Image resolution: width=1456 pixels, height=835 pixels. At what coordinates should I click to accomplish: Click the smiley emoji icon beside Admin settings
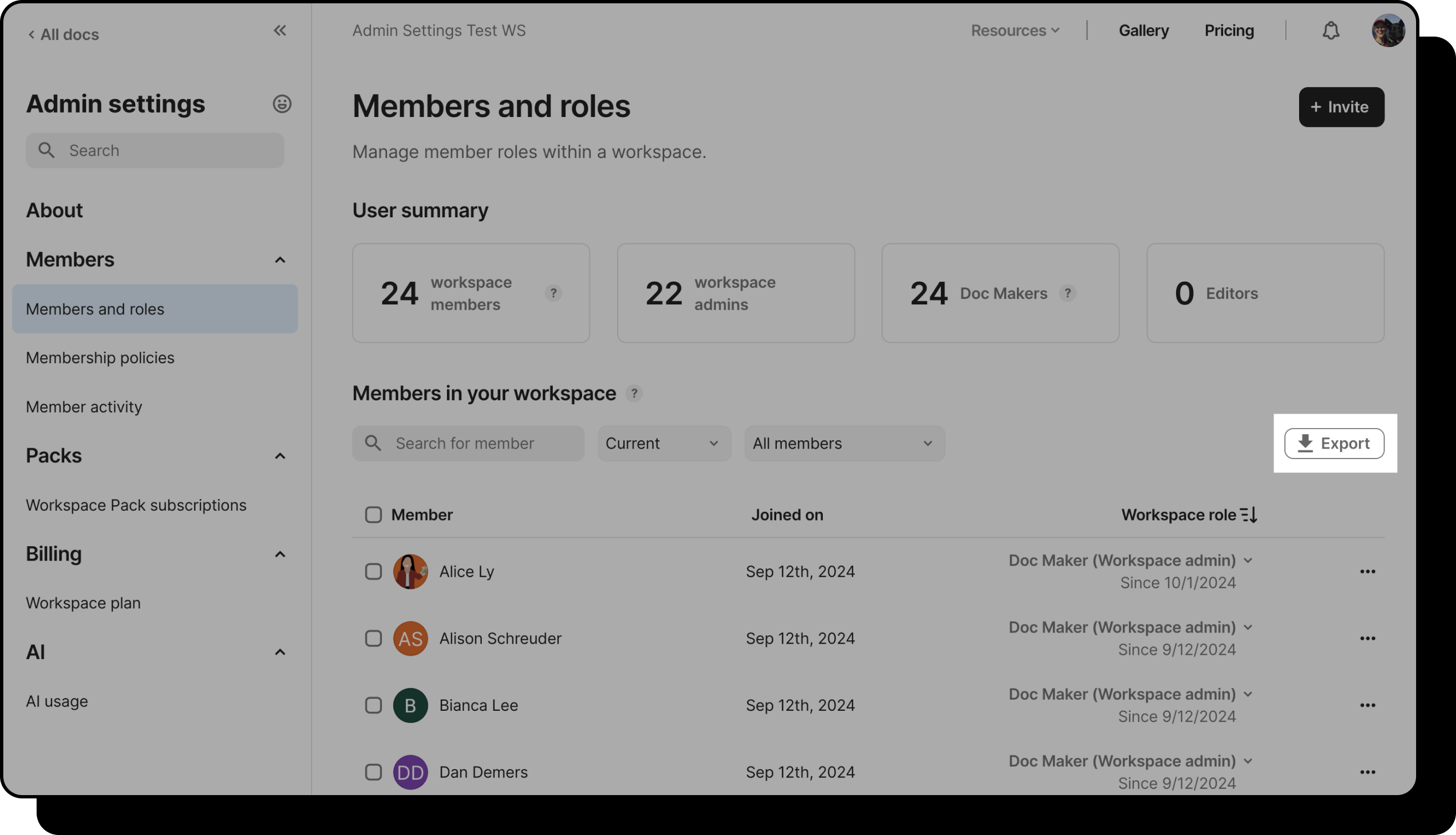click(282, 104)
